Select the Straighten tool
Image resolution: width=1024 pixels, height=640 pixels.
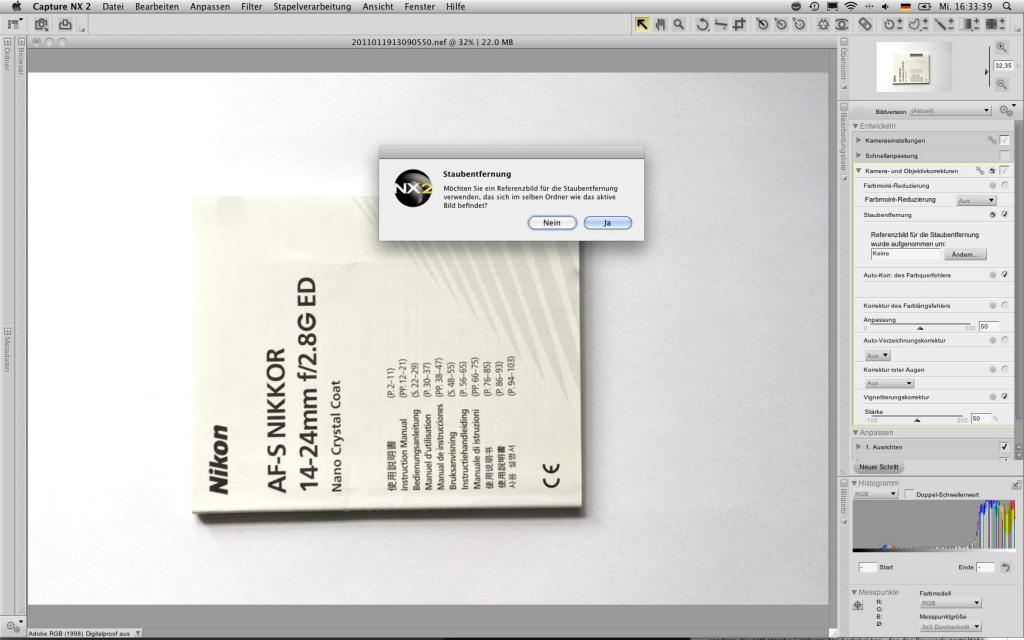point(721,24)
